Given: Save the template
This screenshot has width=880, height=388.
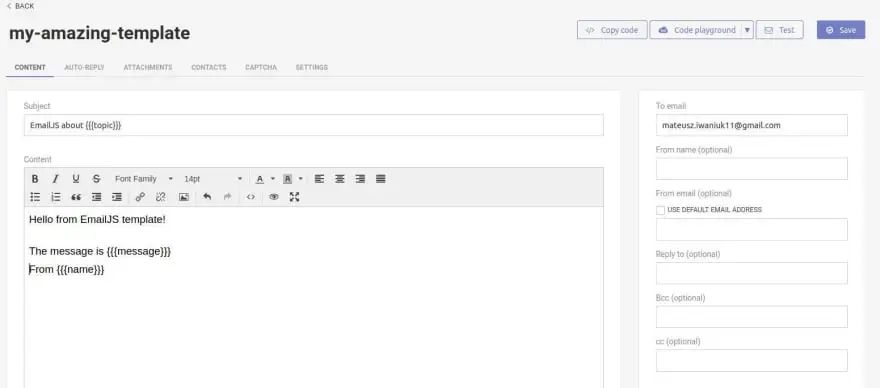Looking at the screenshot, I should pyautogui.click(x=841, y=30).
